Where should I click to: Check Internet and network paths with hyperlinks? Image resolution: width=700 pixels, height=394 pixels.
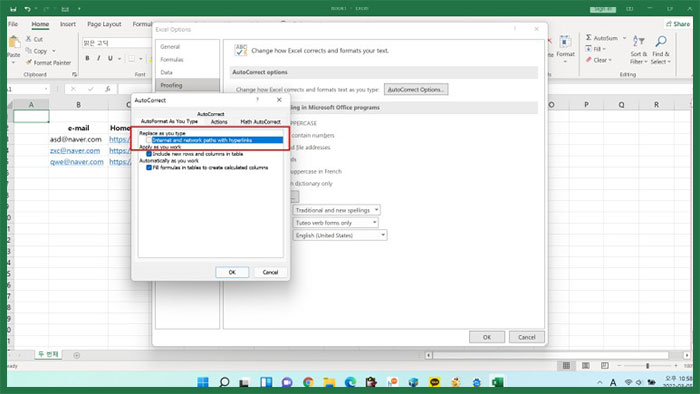coord(149,140)
